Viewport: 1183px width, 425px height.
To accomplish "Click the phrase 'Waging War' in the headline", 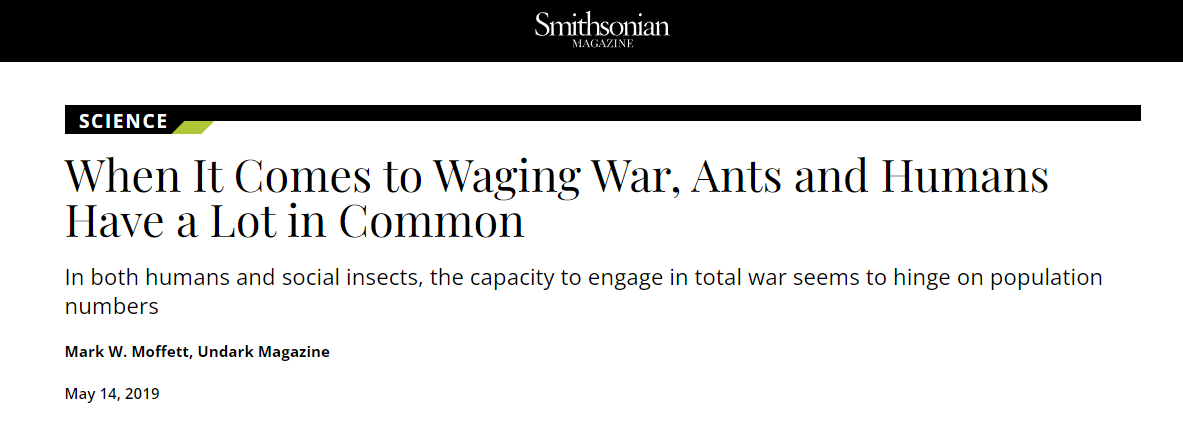I will click(555, 178).
